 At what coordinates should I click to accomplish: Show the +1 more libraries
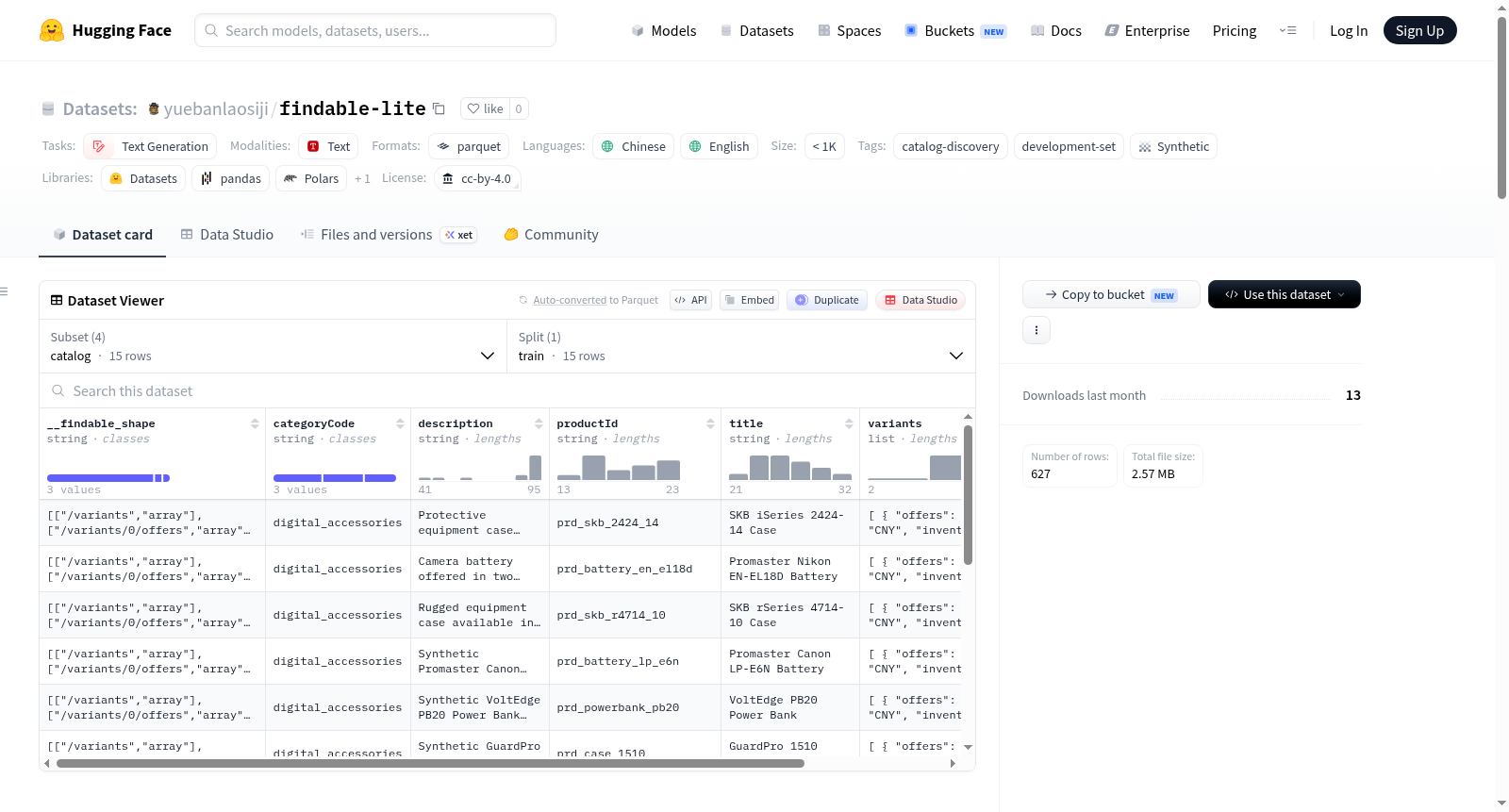[x=362, y=178]
